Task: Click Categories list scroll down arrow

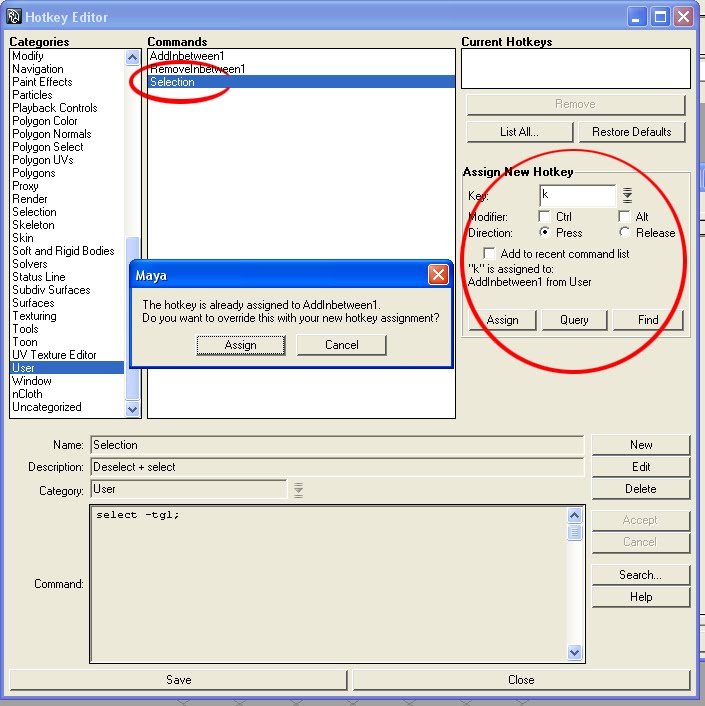Action: pos(132,409)
